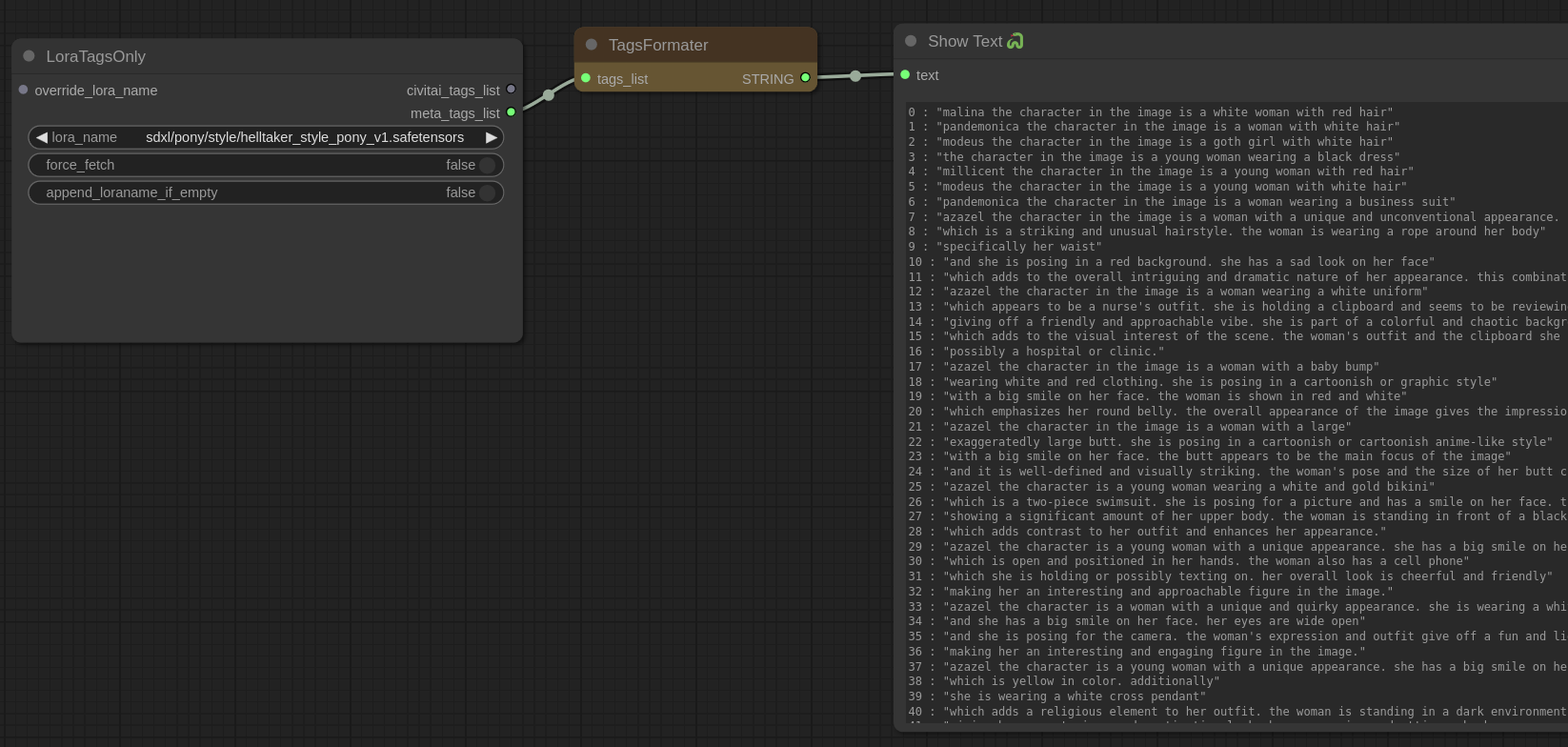
Task: Click the override_lora_name input socket
Action: click(x=24, y=90)
